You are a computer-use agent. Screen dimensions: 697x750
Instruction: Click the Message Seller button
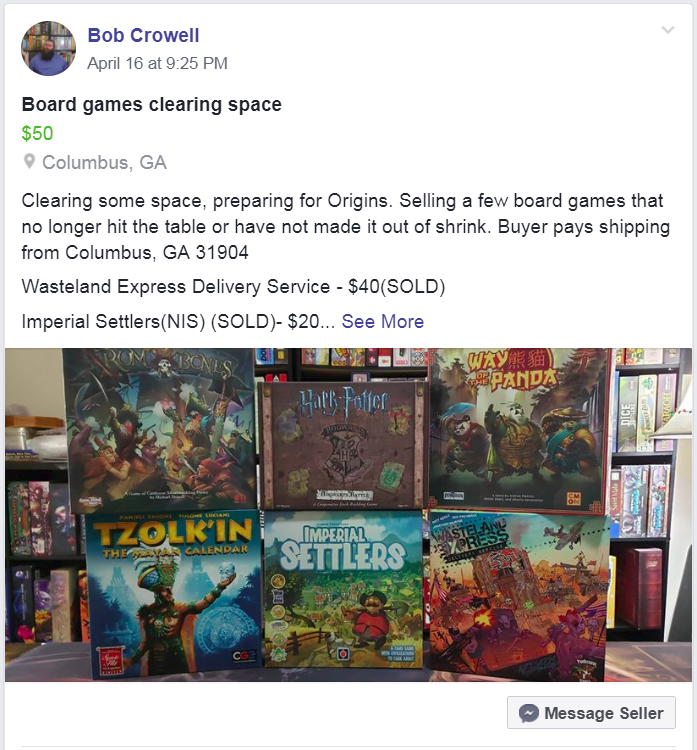(x=591, y=713)
